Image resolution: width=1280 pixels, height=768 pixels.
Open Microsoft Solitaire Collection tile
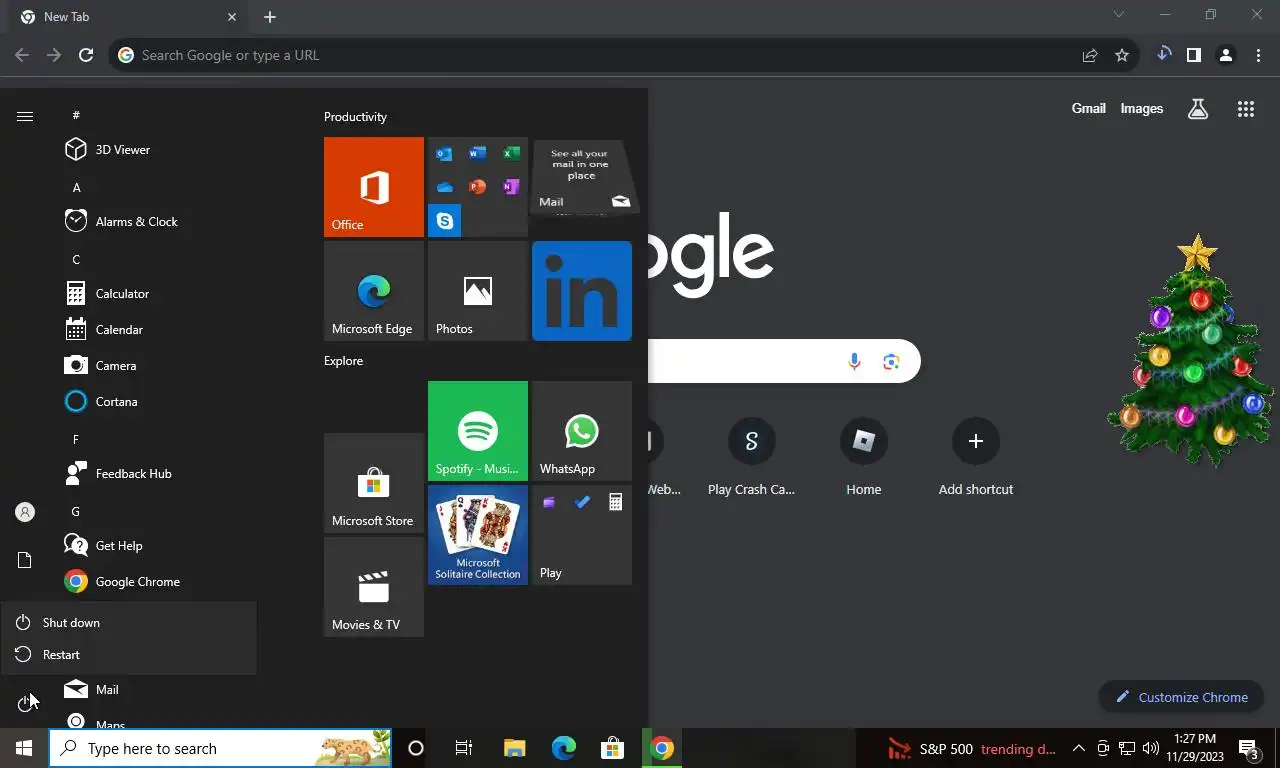[x=478, y=535]
